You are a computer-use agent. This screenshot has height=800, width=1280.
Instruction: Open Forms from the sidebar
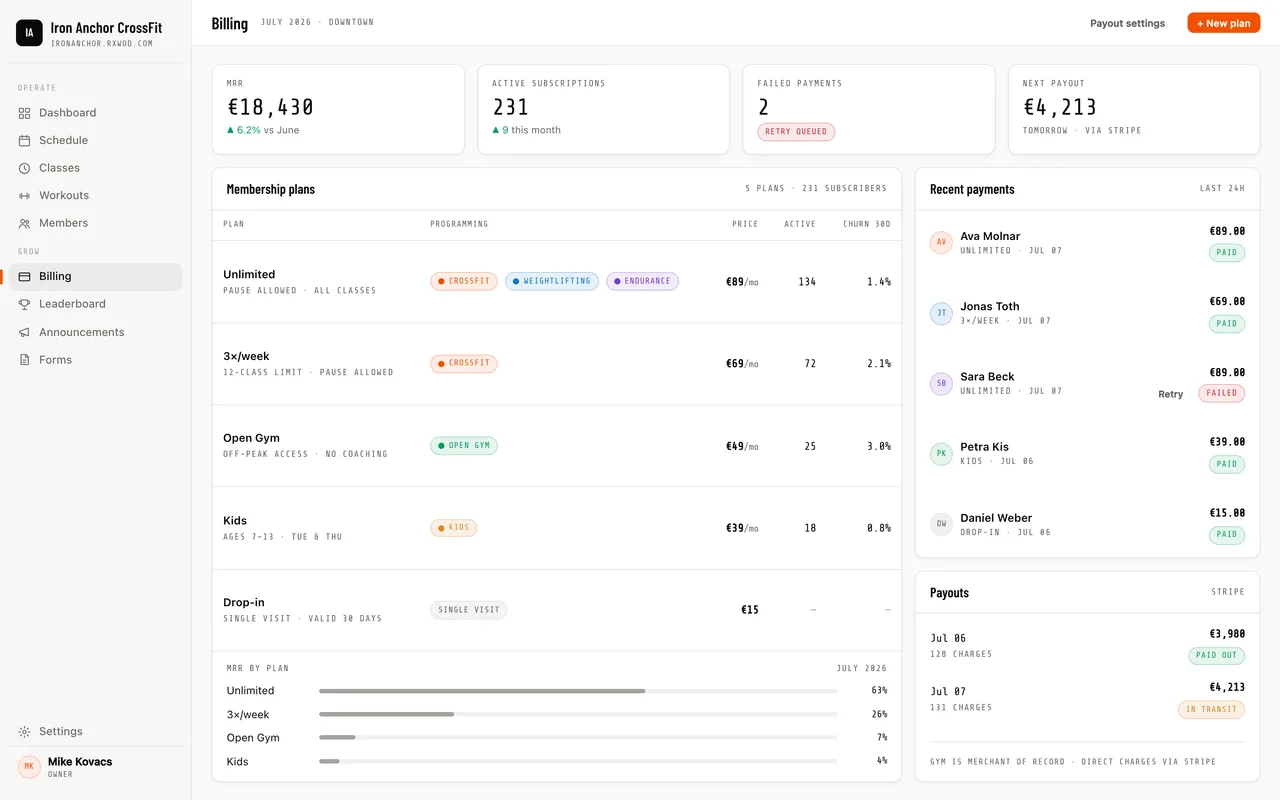(x=96, y=360)
